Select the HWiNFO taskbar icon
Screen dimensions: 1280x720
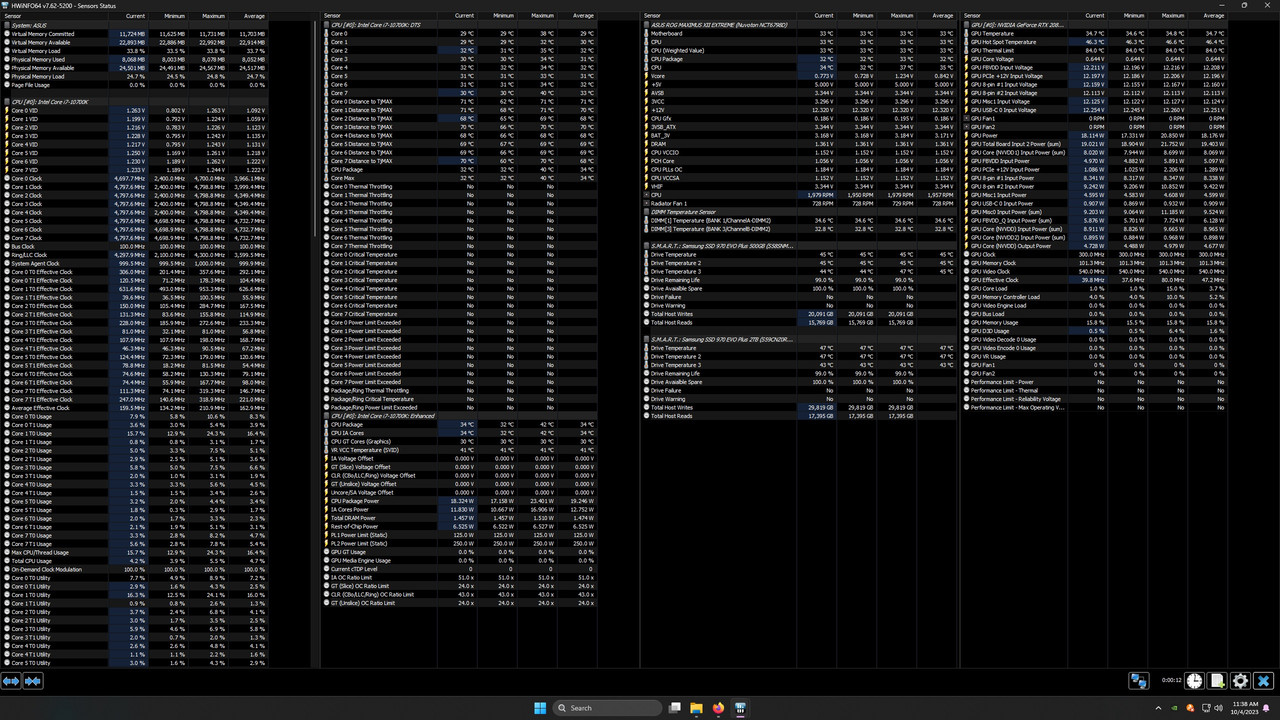click(x=741, y=708)
